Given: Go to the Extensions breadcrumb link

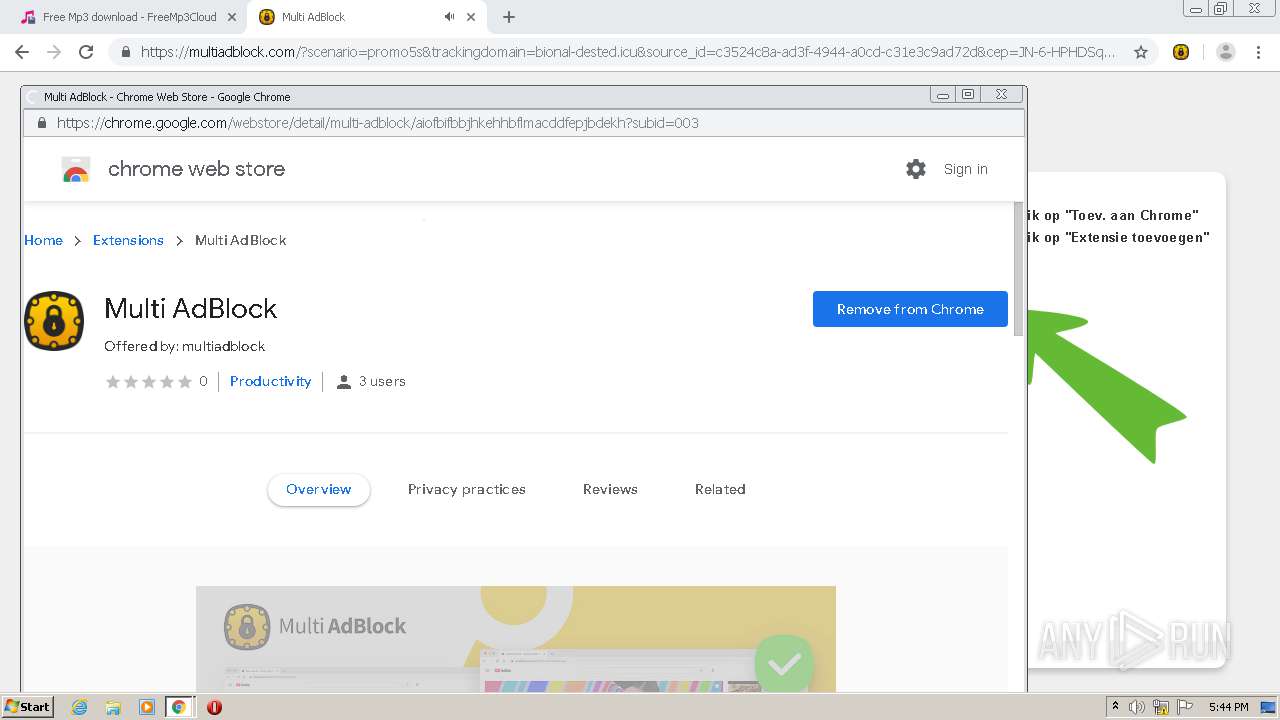Looking at the screenshot, I should tap(128, 240).
